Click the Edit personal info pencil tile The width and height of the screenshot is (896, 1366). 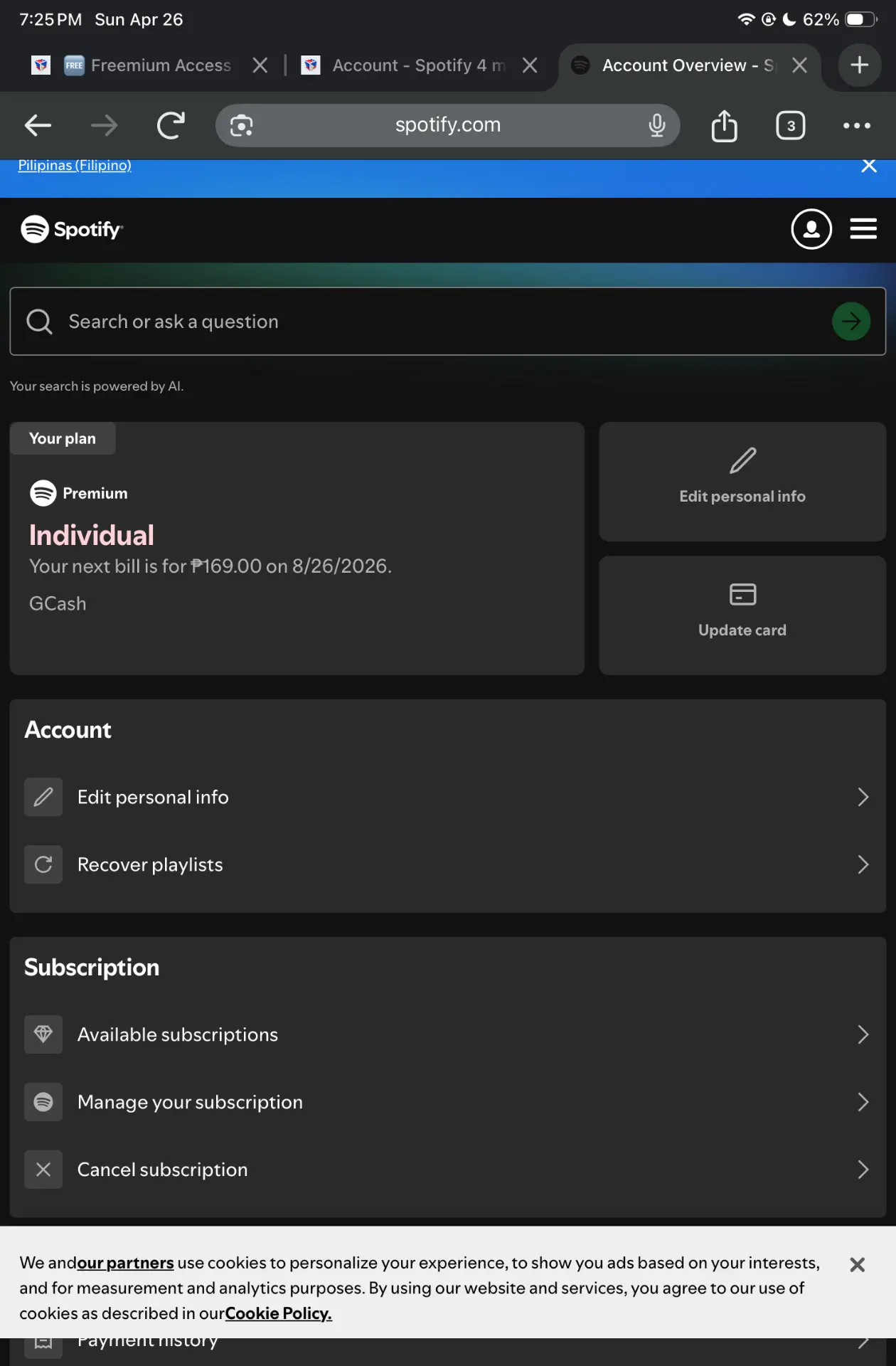[x=742, y=482]
